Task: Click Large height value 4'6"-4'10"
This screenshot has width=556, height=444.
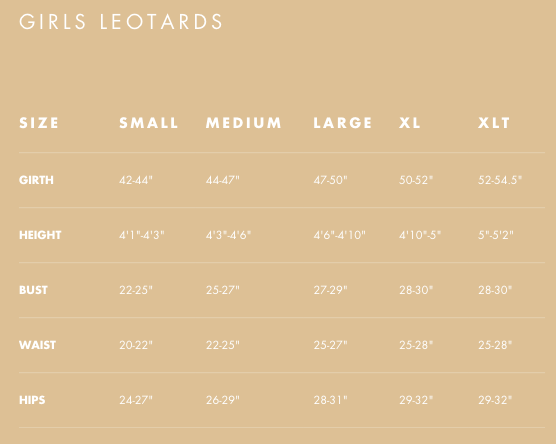Action: click(x=339, y=235)
